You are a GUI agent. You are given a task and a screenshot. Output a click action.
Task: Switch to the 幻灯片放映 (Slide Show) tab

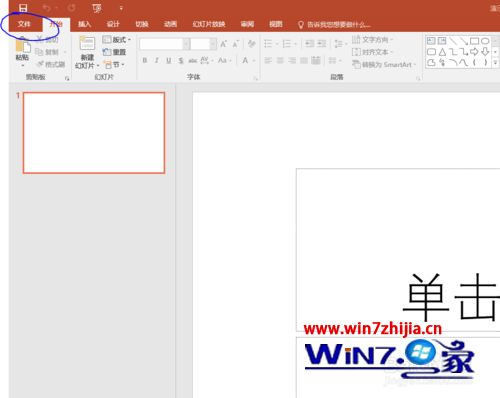pos(209,24)
